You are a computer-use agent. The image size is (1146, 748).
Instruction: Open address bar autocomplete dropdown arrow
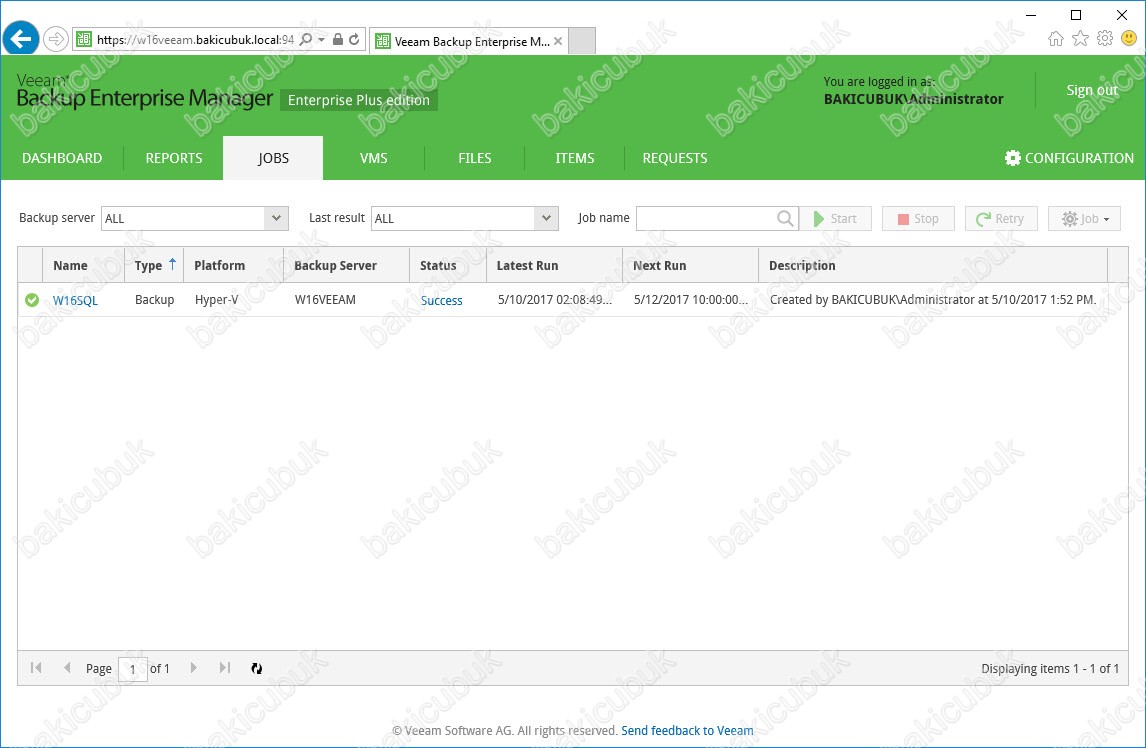click(322, 39)
